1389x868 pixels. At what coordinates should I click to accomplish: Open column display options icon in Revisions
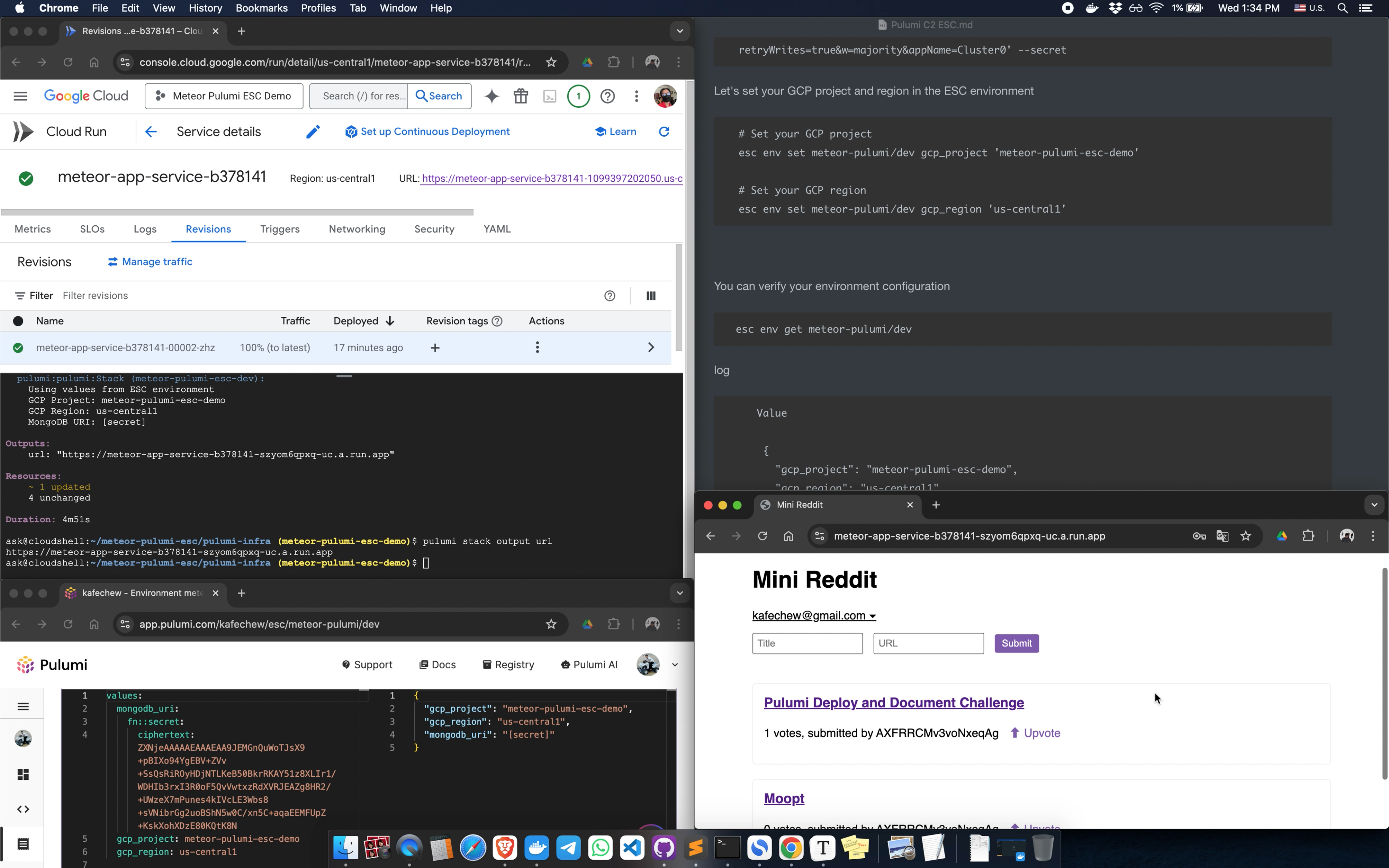[x=651, y=295]
